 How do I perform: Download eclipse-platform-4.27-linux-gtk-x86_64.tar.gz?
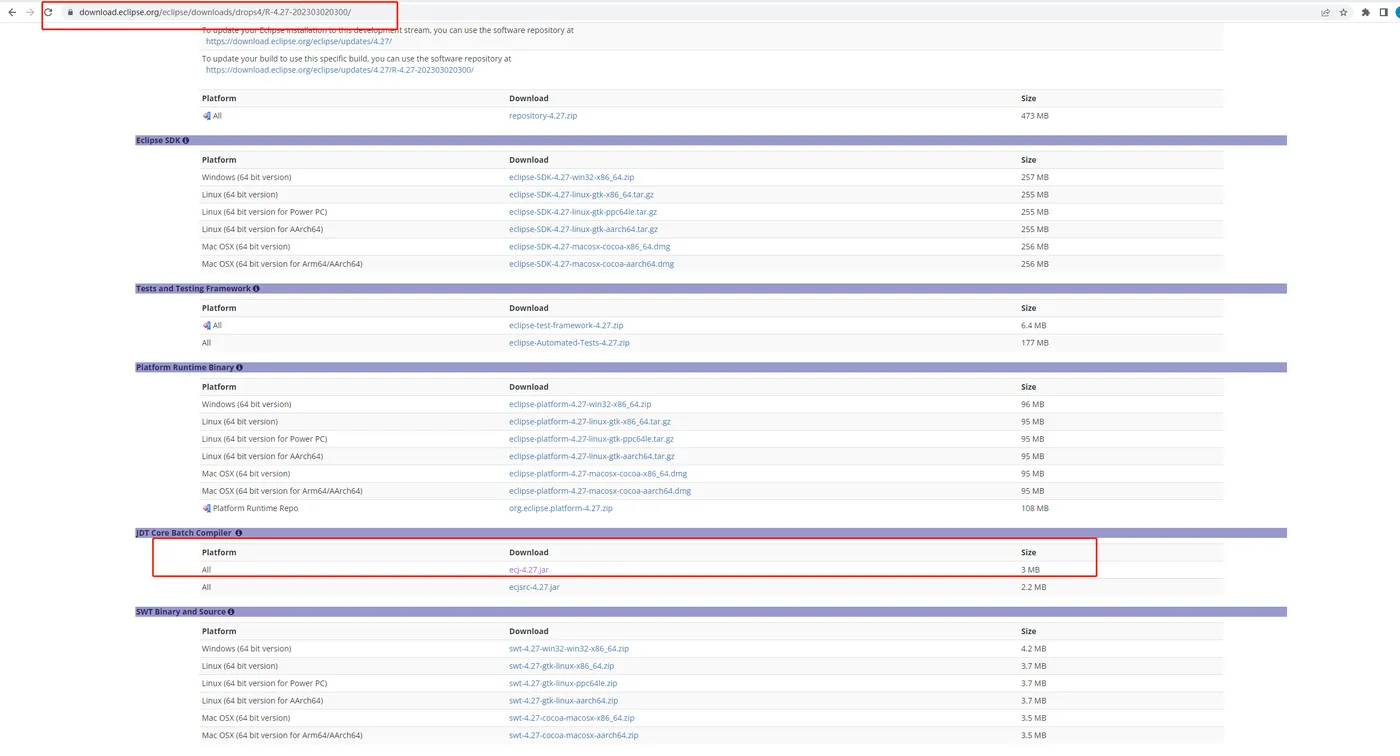click(x=590, y=422)
